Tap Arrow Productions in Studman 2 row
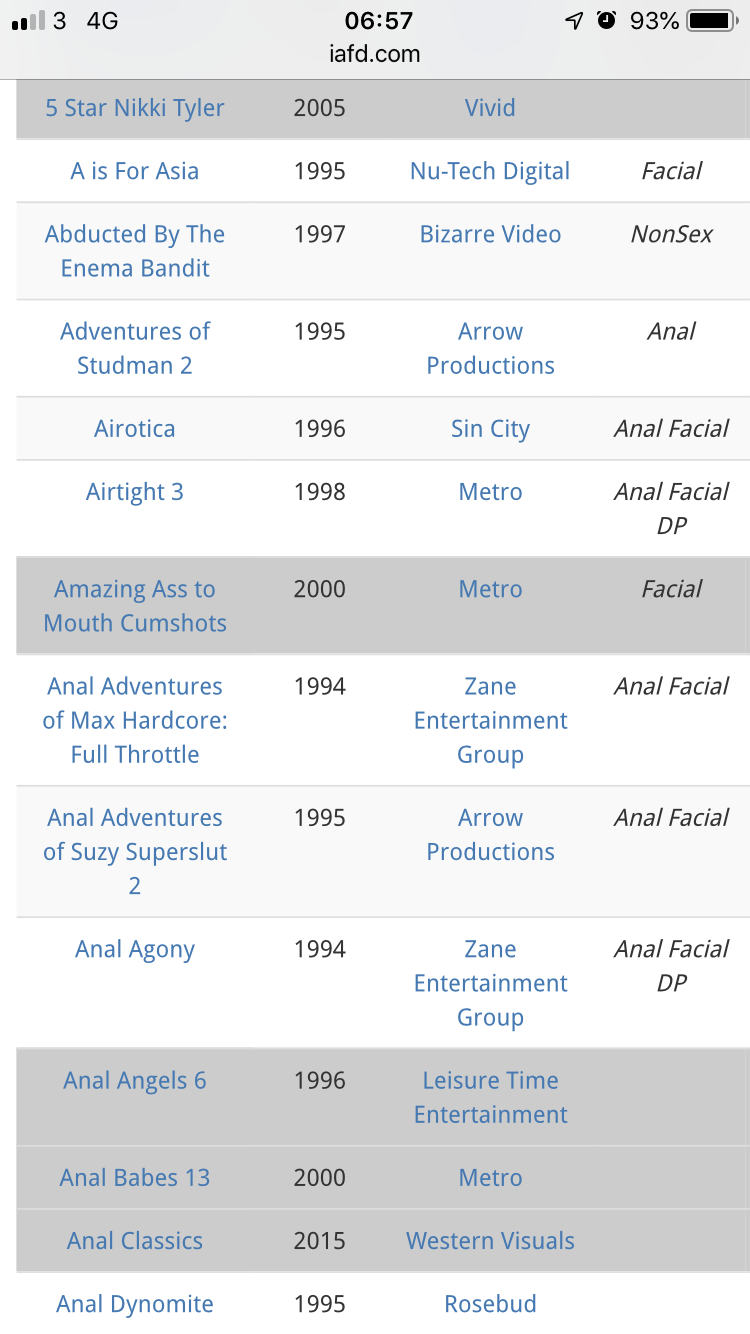This screenshot has height=1334, width=750. click(x=490, y=348)
